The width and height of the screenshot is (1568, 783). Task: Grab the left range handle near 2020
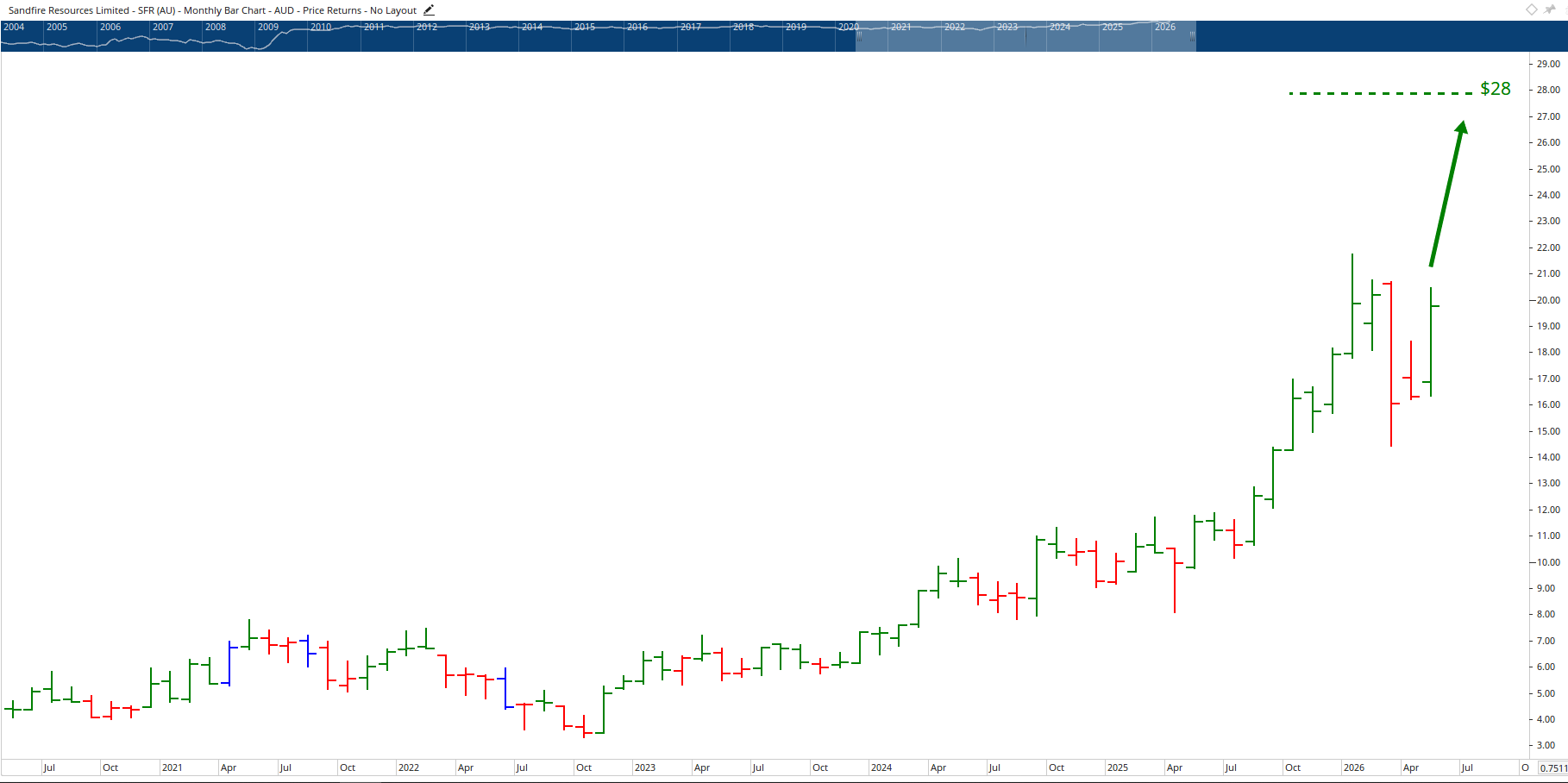(859, 36)
